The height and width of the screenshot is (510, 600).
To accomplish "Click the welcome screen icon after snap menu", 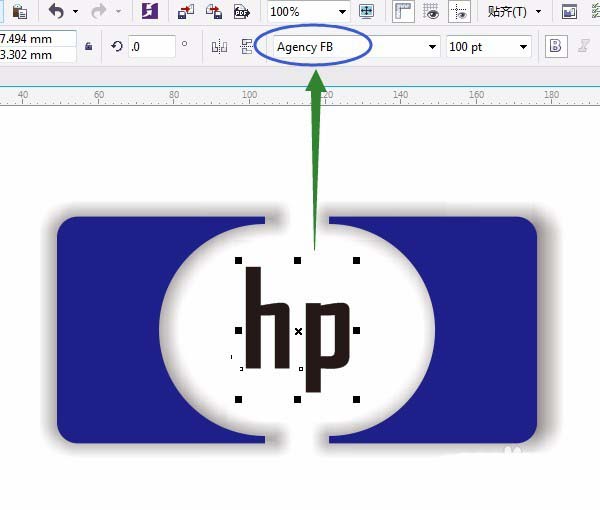I will [x=569, y=12].
